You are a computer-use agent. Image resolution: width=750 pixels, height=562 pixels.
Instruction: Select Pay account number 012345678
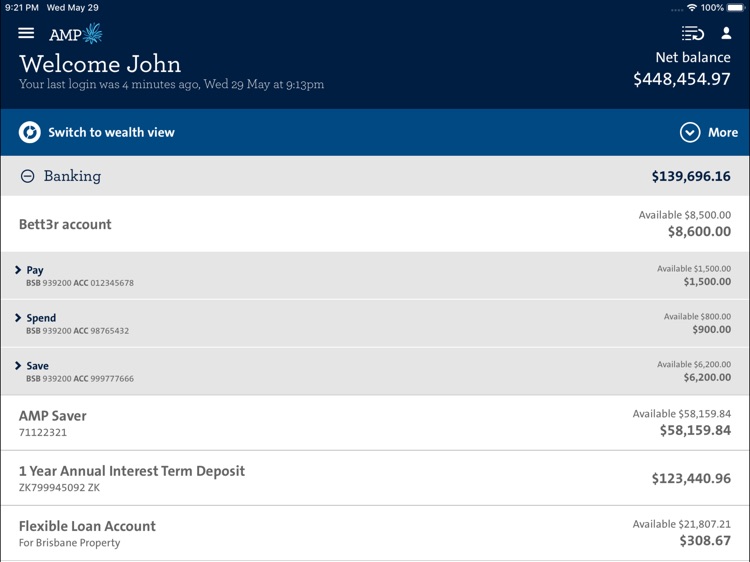click(x=112, y=283)
